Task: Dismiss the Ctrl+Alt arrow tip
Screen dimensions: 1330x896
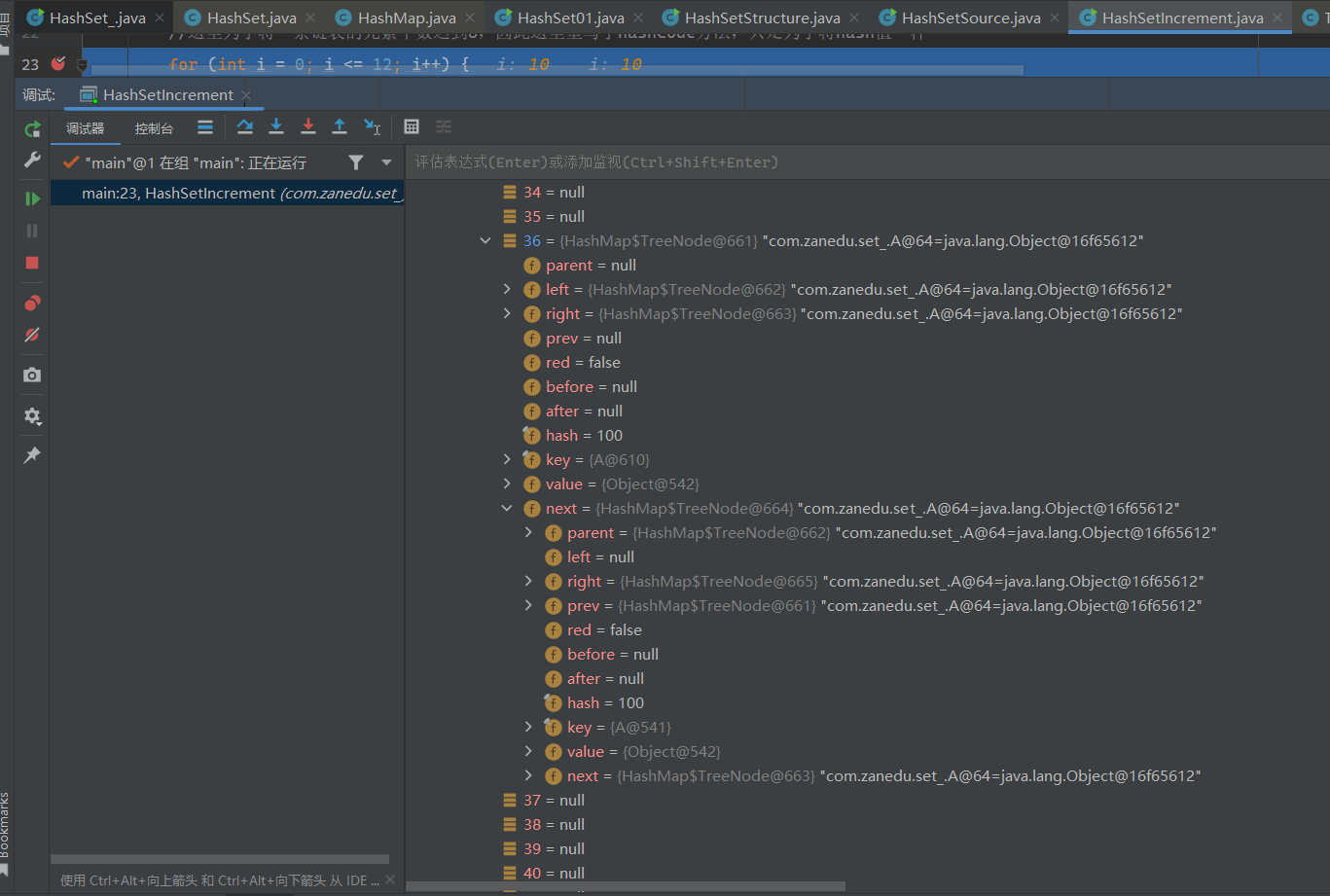Action: pos(390,880)
